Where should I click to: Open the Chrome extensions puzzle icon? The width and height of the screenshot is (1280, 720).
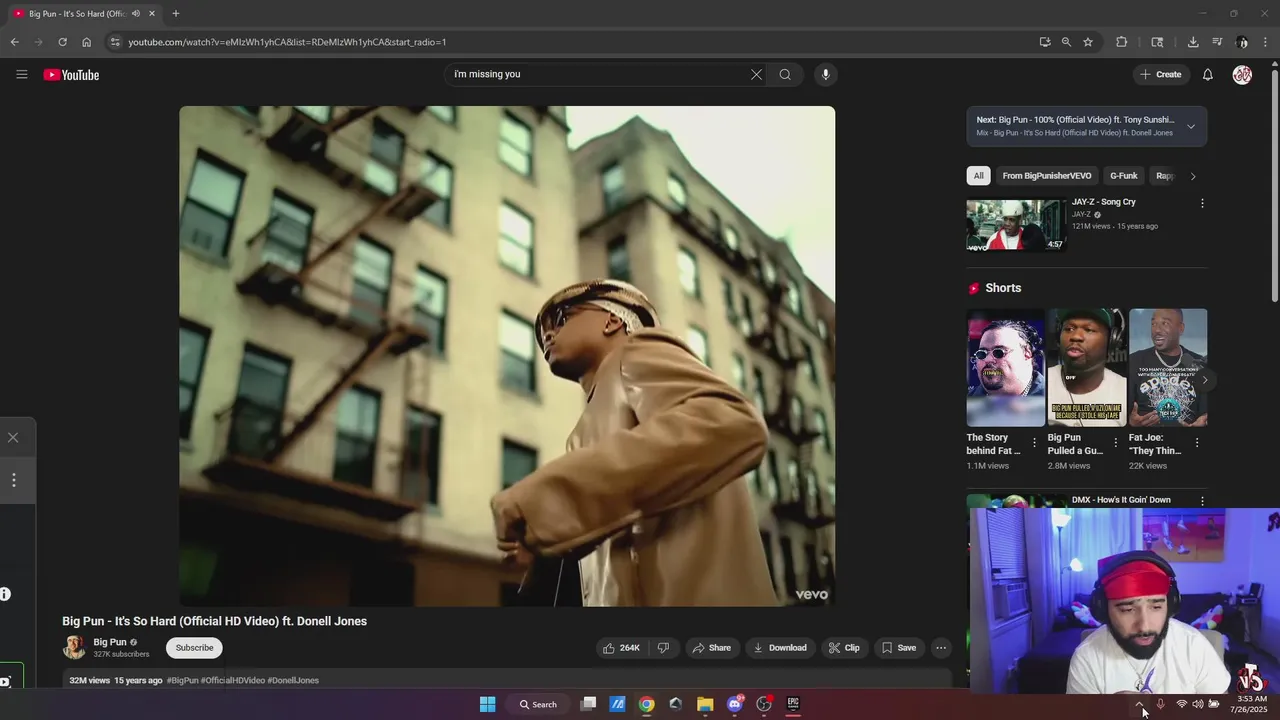pos(1121,42)
